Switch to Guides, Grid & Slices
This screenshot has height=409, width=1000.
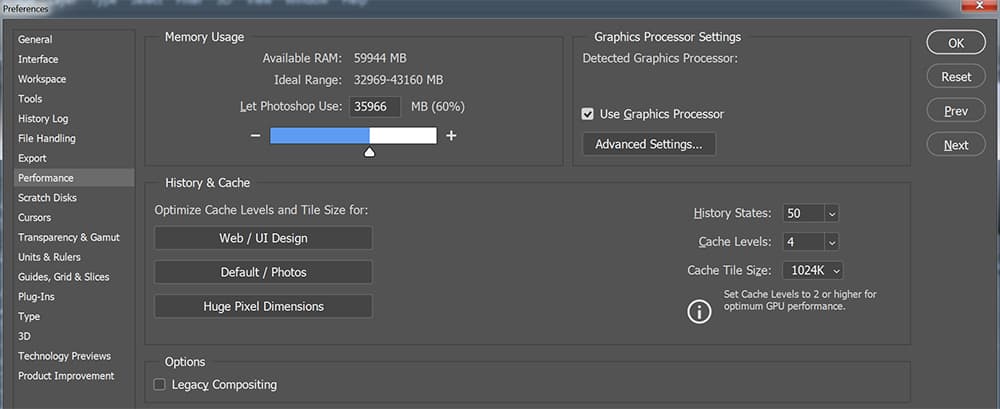point(74,277)
